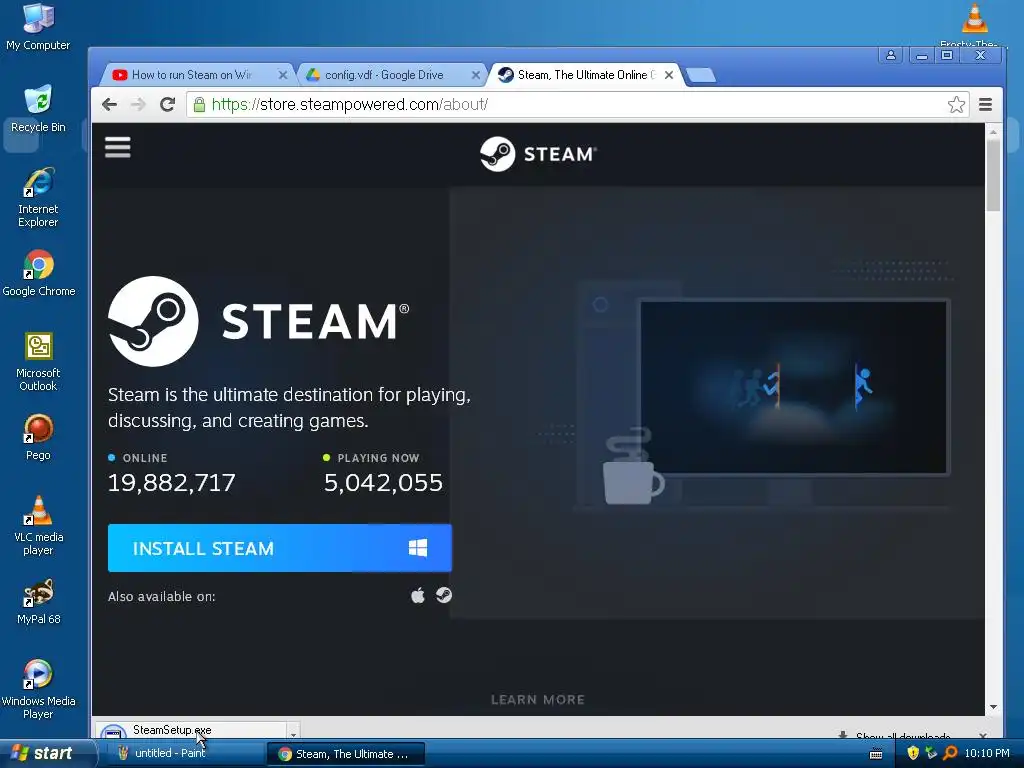This screenshot has height=768, width=1024.
Task: Click the Chrome profile user icon
Action: point(890,56)
